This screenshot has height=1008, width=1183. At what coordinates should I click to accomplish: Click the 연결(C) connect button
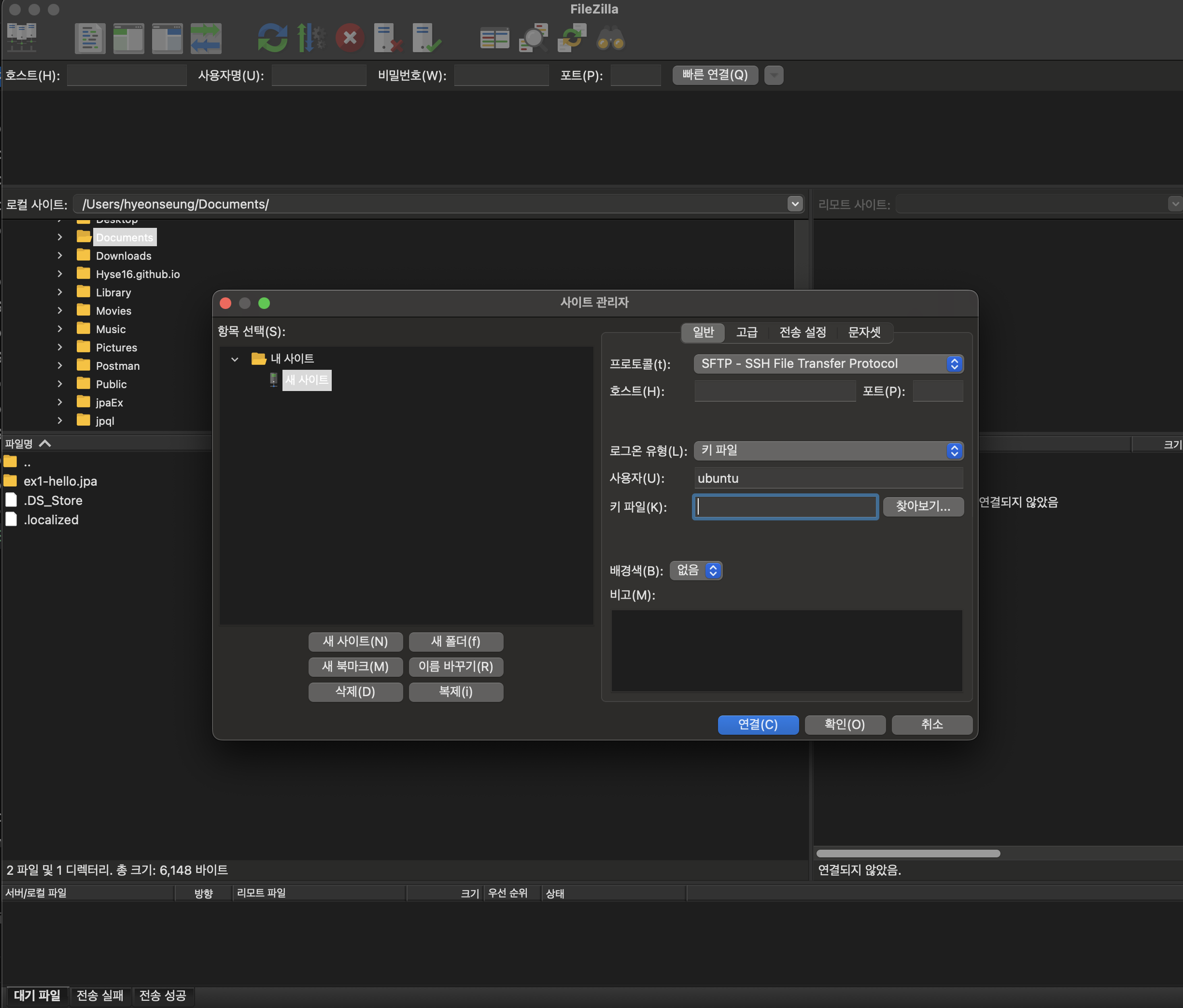click(x=758, y=724)
